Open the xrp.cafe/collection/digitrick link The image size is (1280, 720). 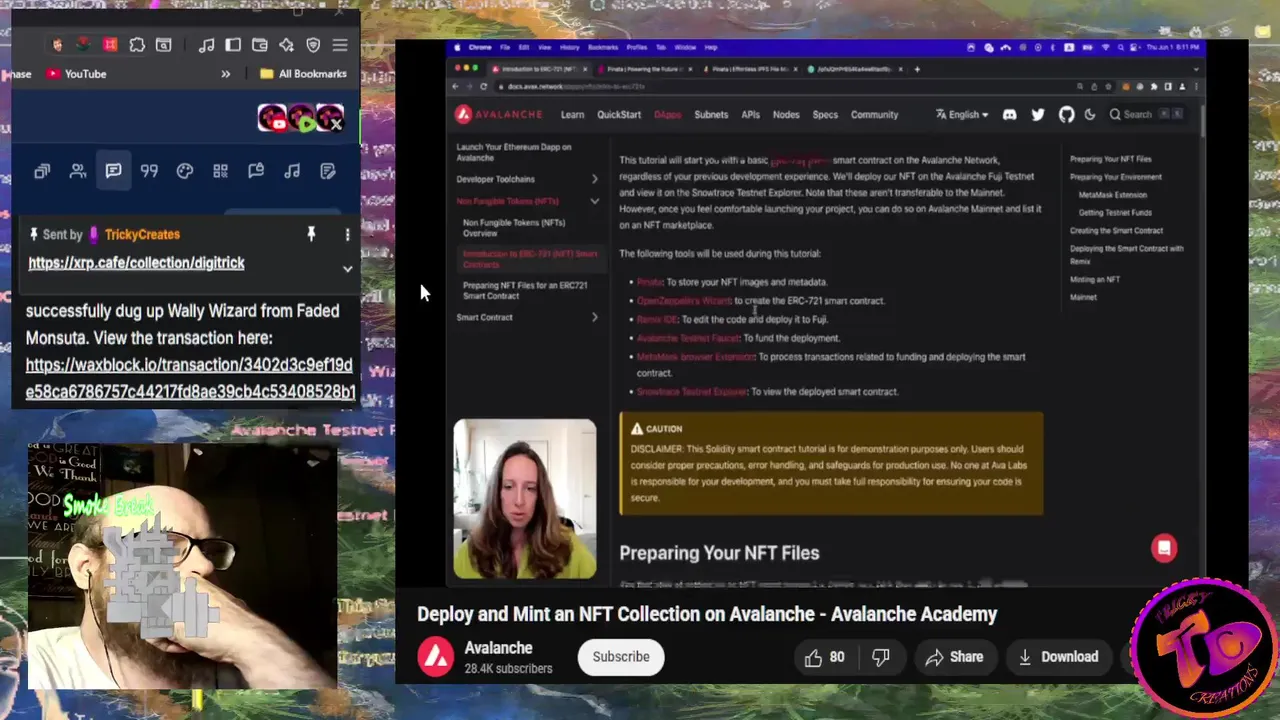tap(136, 263)
